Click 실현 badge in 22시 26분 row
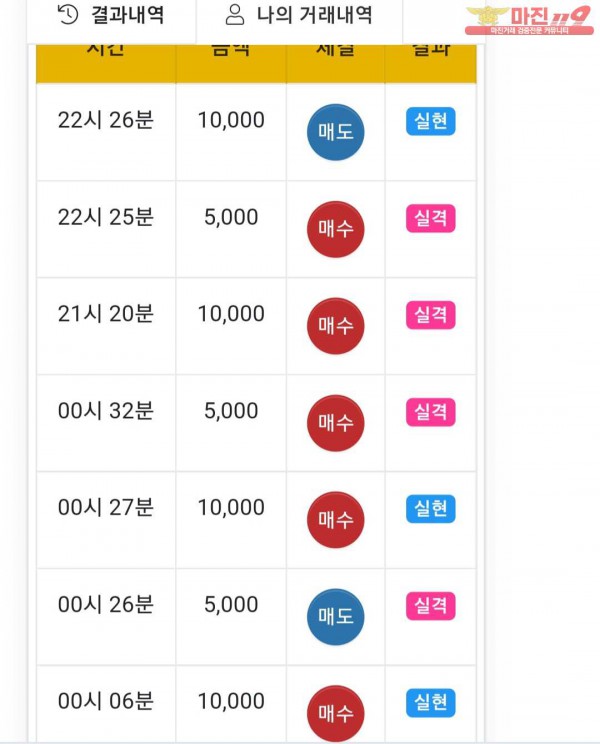This screenshot has height=744, width=600. coord(431,121)
